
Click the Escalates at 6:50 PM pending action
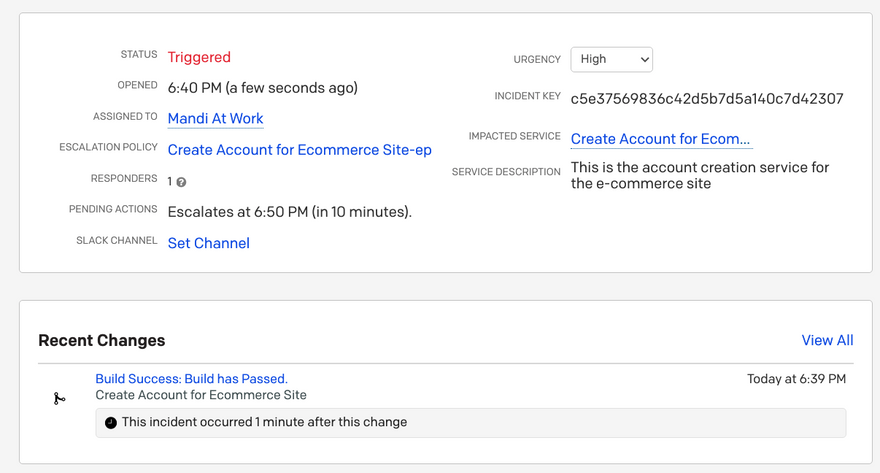click(289, 212)
